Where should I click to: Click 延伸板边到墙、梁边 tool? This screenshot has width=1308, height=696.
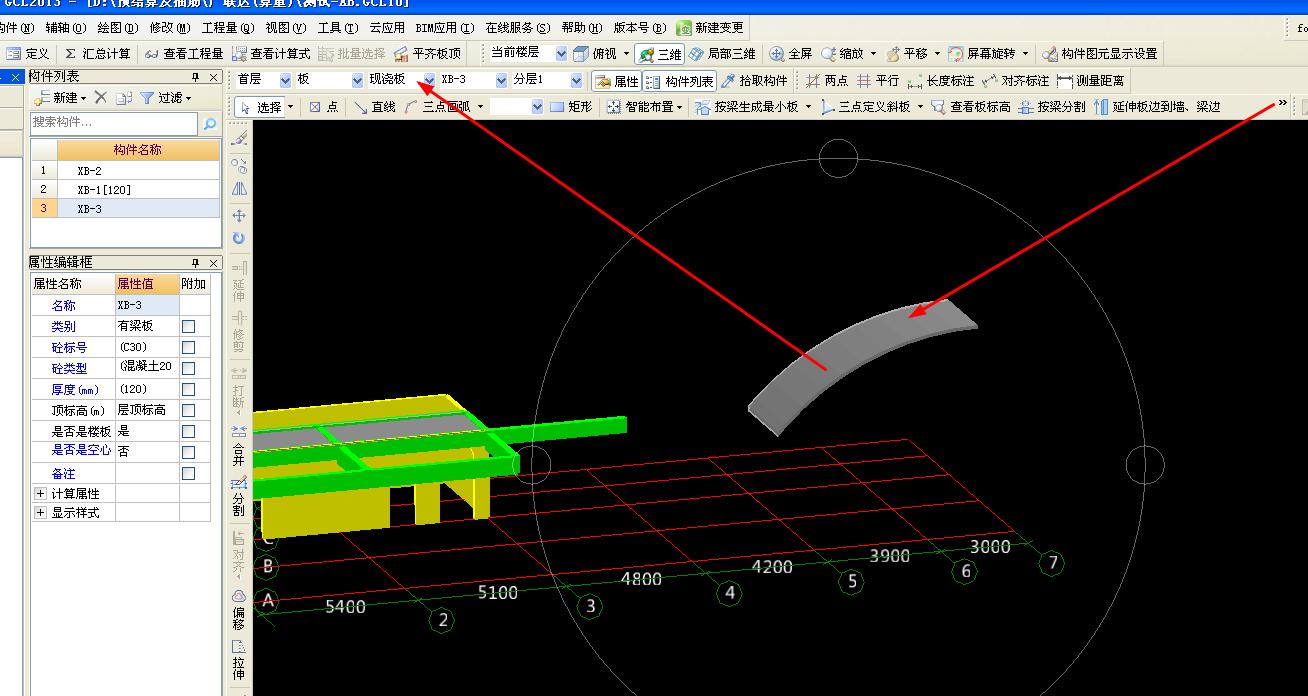pyautogui.click(x=1157, y=106)
